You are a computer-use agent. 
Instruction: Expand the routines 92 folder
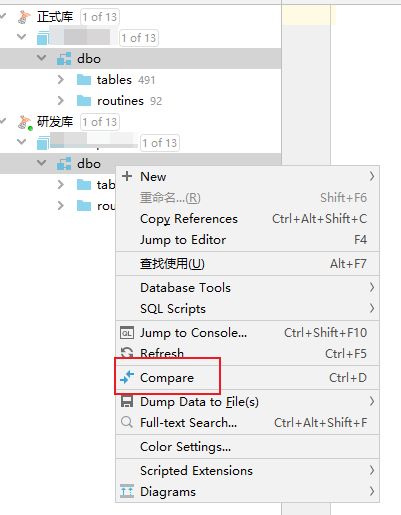tap(61, 101)
